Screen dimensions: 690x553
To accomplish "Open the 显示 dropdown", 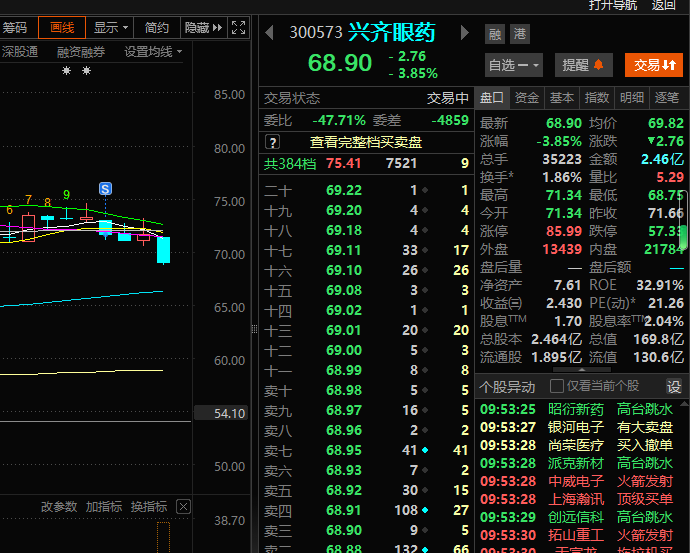I will click(110, 28).
